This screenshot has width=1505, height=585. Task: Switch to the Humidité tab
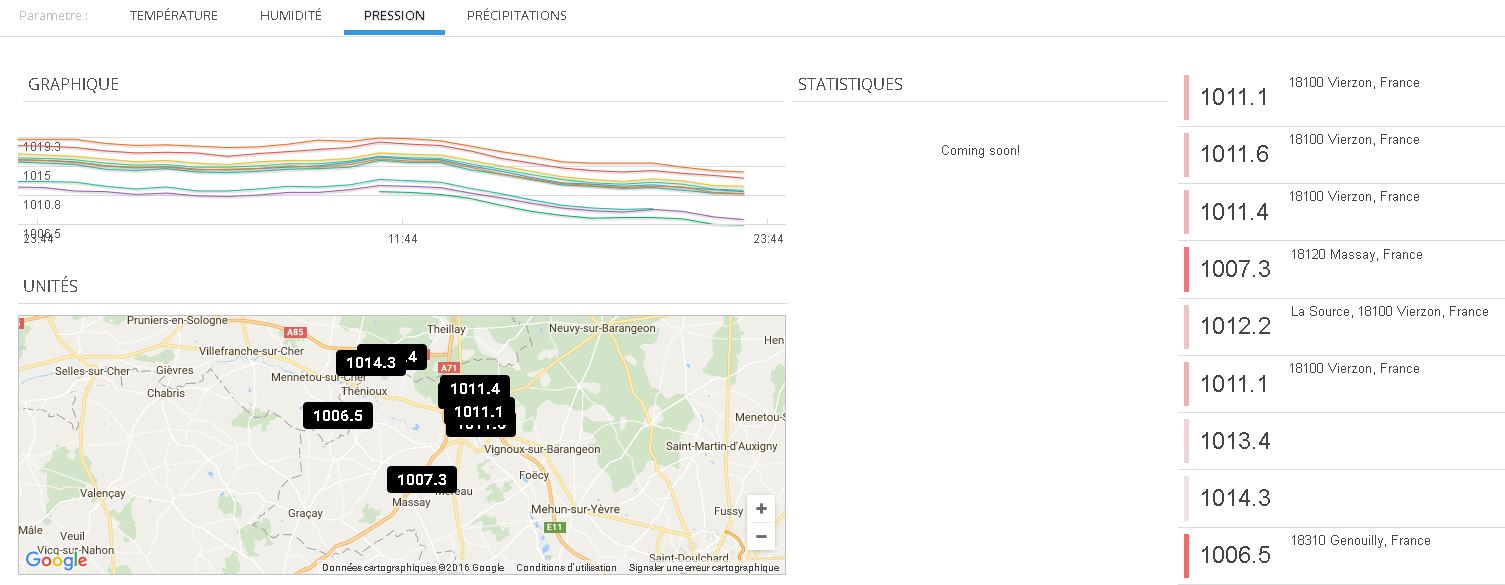click(290, 16)
